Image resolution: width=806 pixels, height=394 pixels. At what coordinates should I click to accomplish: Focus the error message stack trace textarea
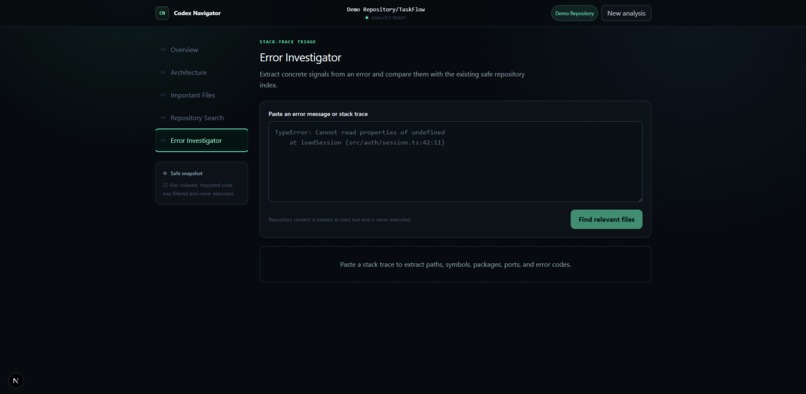[455, 162]
